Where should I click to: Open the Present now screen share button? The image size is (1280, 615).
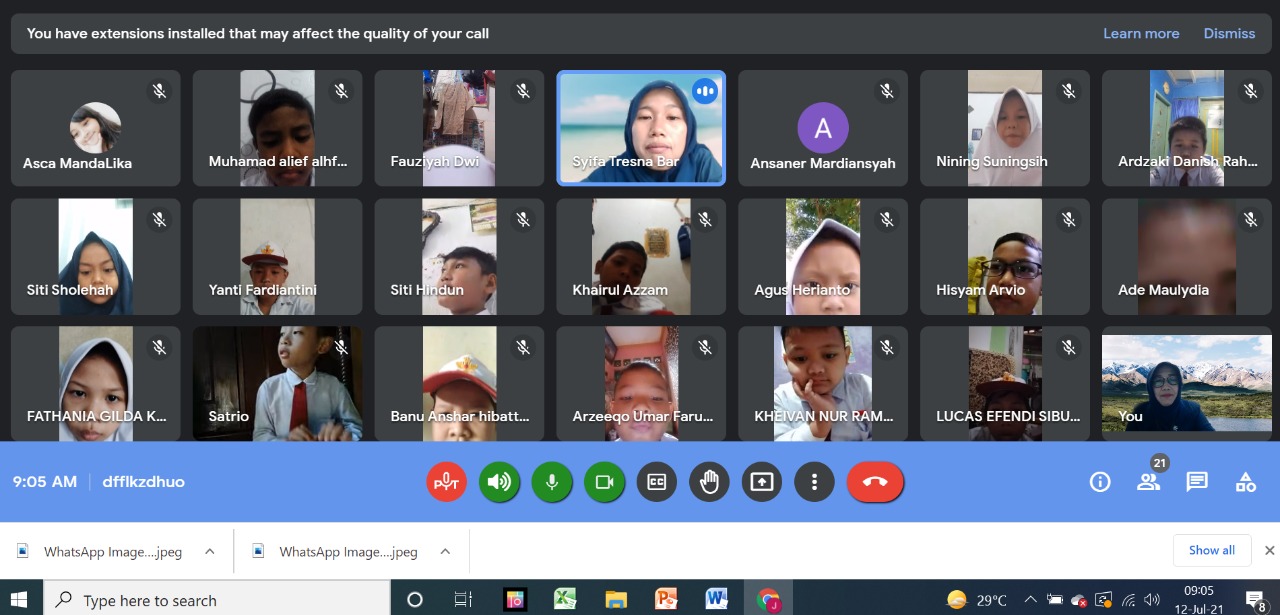(x=762, y=482)
